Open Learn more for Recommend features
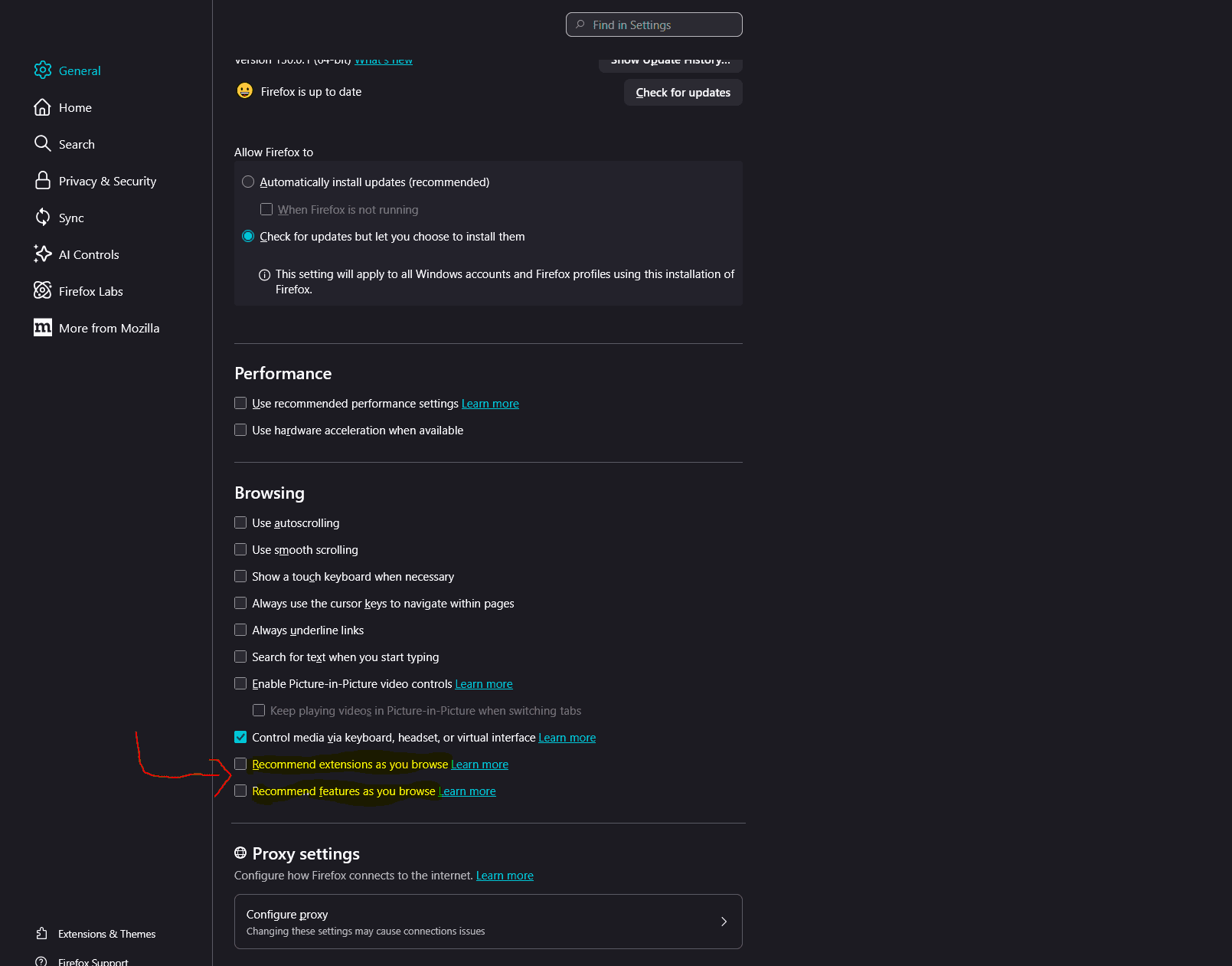Screen dimensions: 1232x966 point(467,791)
